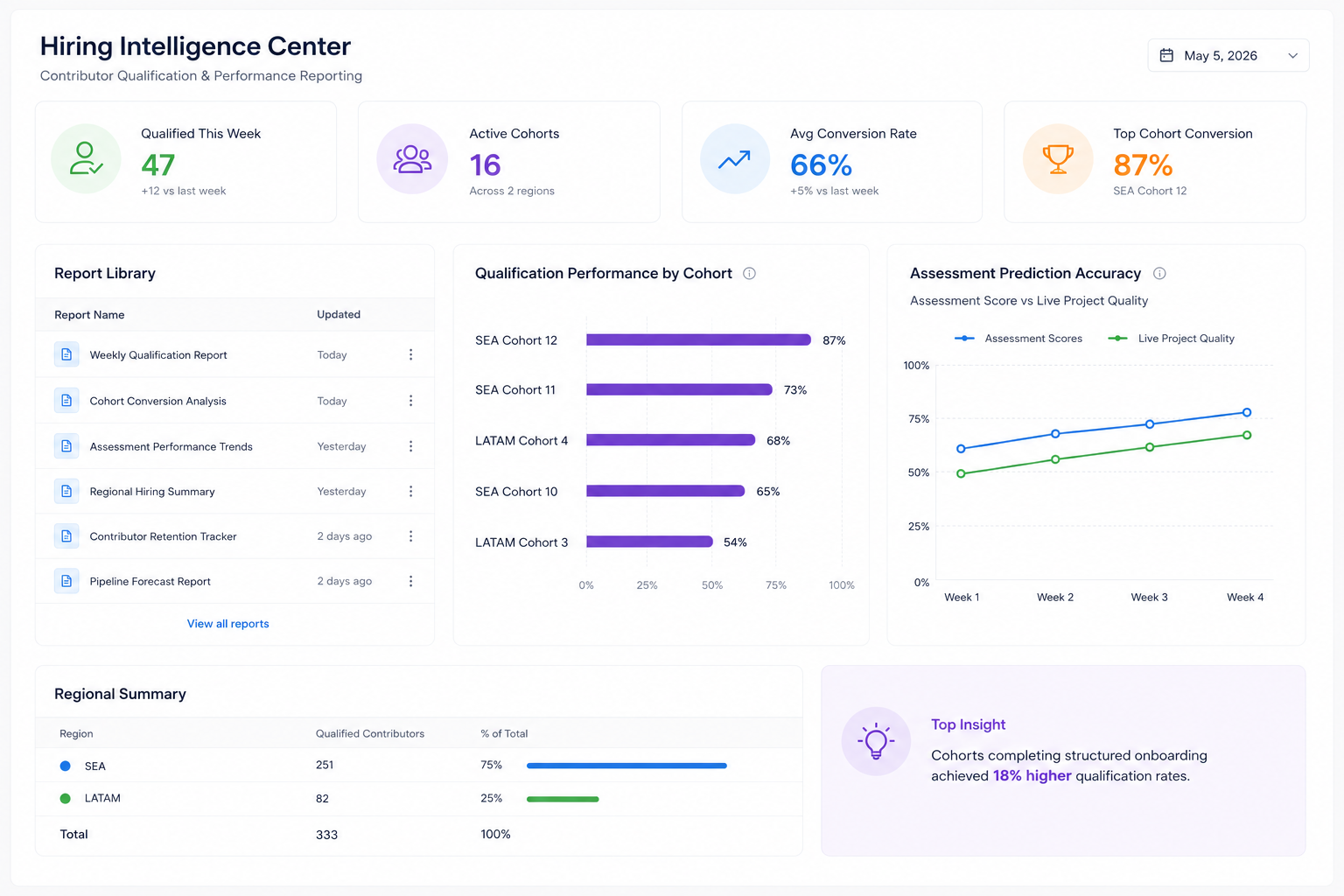Viewport: 1344px width, 896px height.
Task: Click the LATAM 25% progress bar
Action: click(563, 799)
